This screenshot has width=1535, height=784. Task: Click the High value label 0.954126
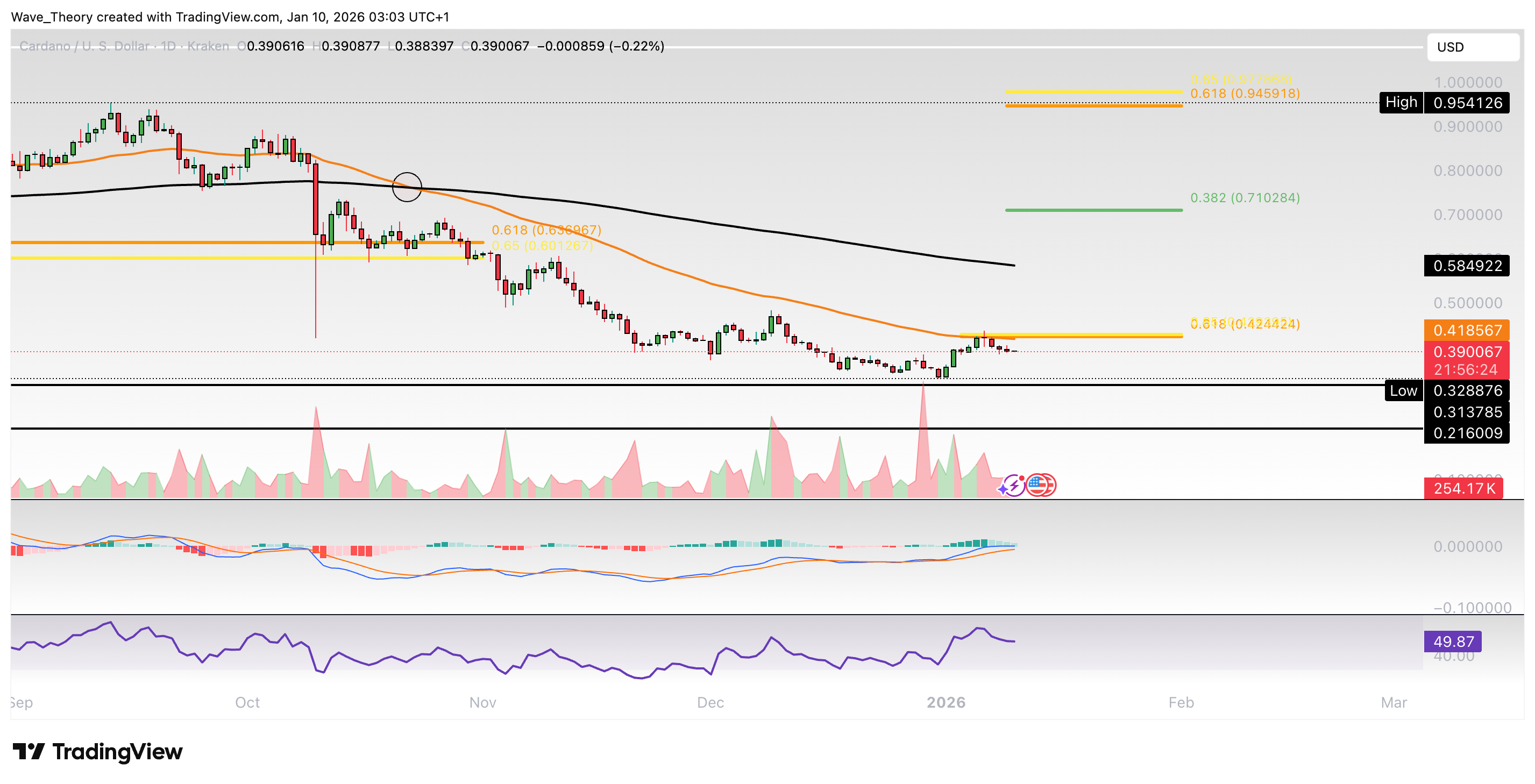[1466, 103]
